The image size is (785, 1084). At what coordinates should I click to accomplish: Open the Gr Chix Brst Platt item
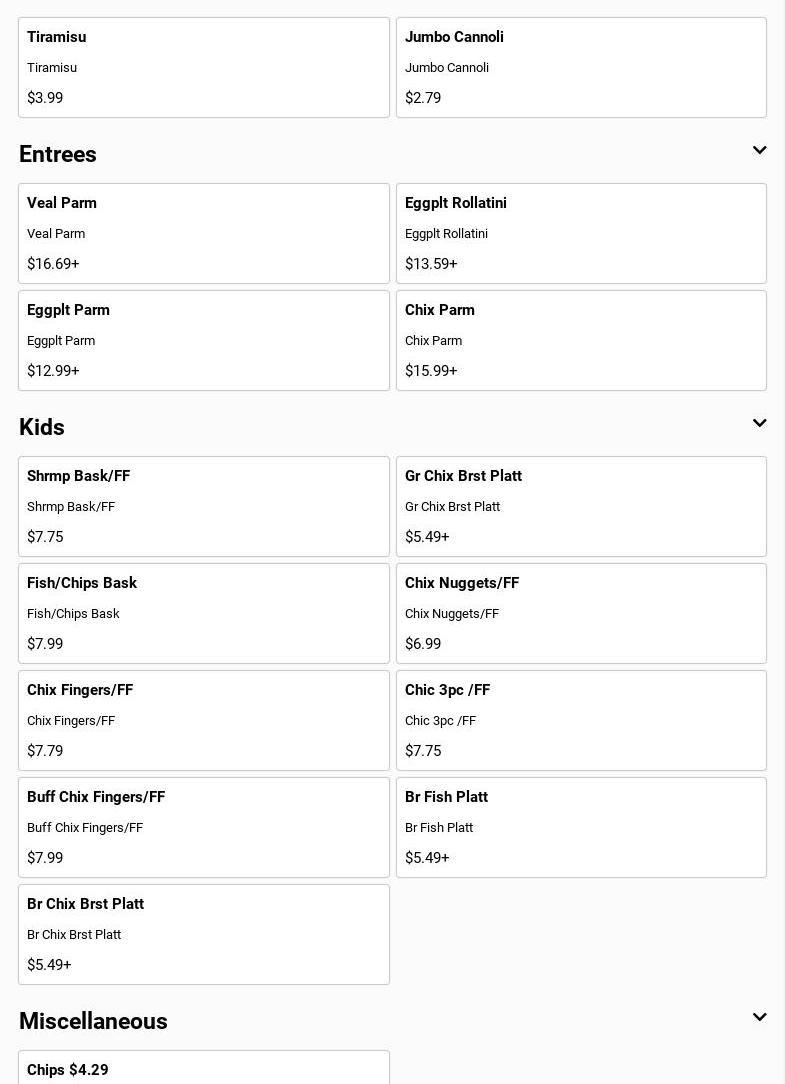pos(581,507)
